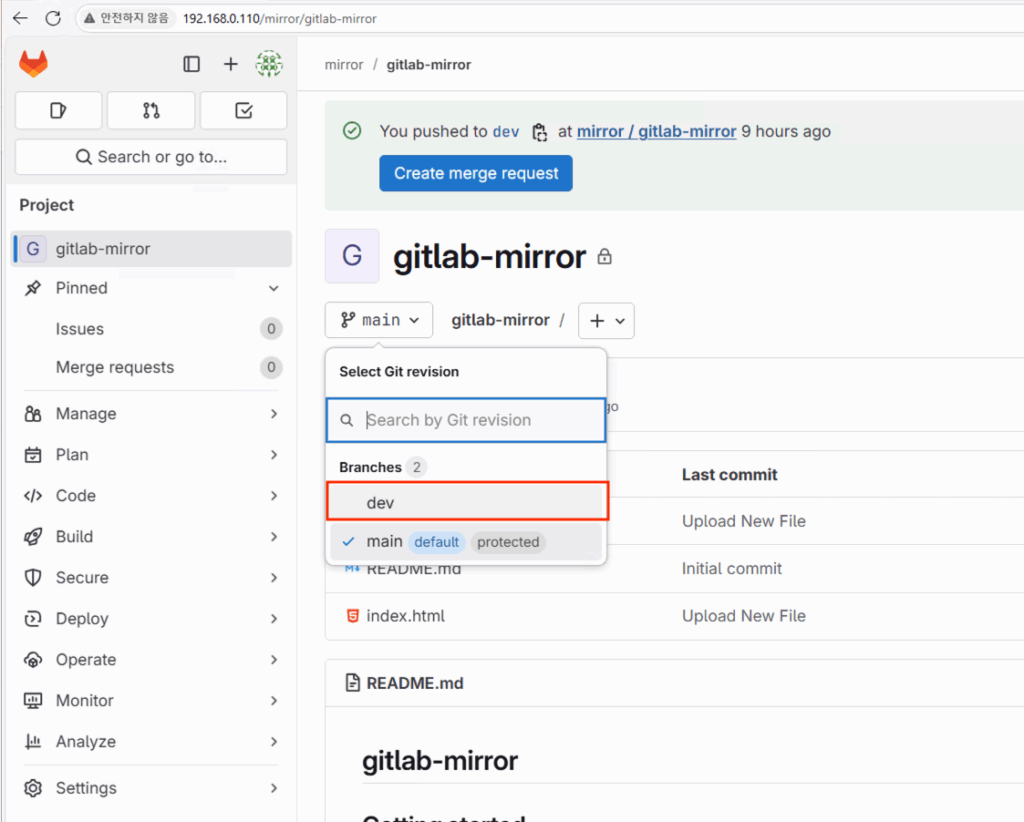1024x822 pixels.
Task: Toggle the sidebar collapse icon
Action: 191,64
